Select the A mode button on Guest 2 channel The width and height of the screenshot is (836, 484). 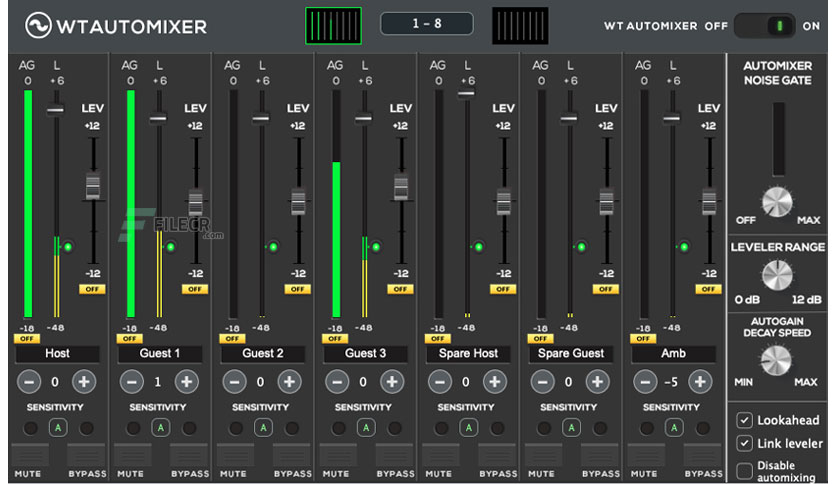tap(263, 427)
